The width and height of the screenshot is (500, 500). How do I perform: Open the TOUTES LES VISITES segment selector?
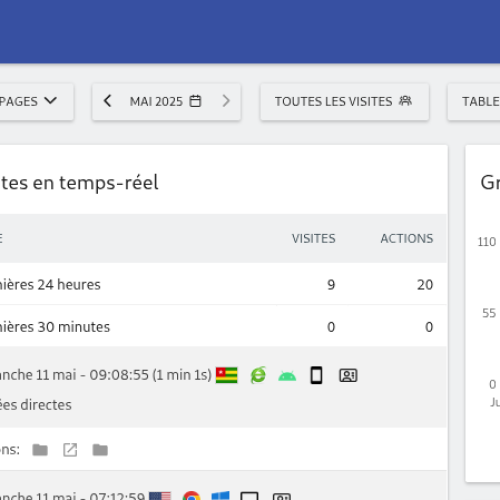pos(344,102)
